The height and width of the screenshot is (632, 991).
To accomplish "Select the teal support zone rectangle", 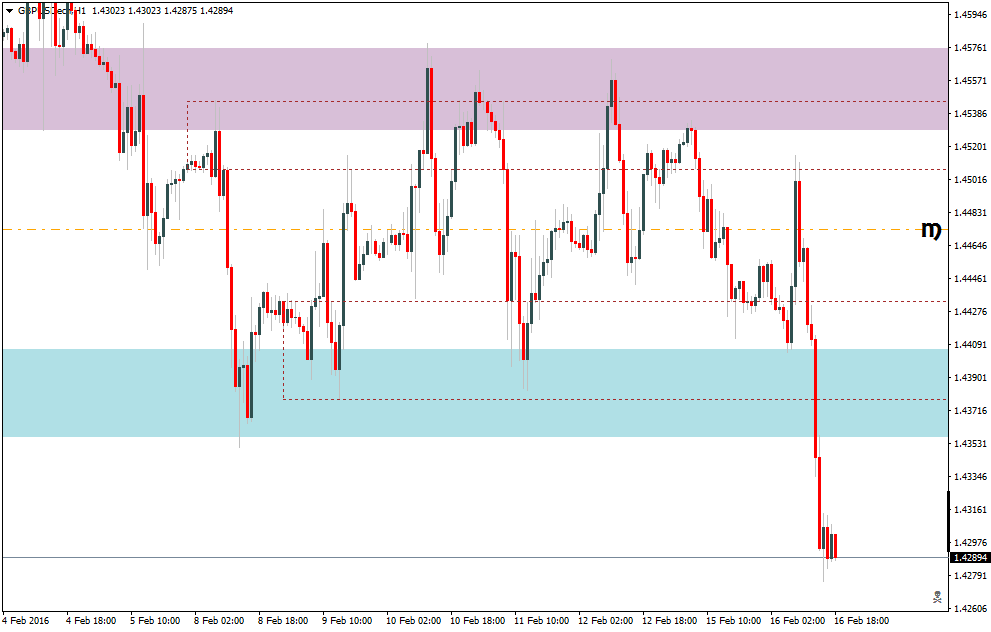I will coord(475,393).
